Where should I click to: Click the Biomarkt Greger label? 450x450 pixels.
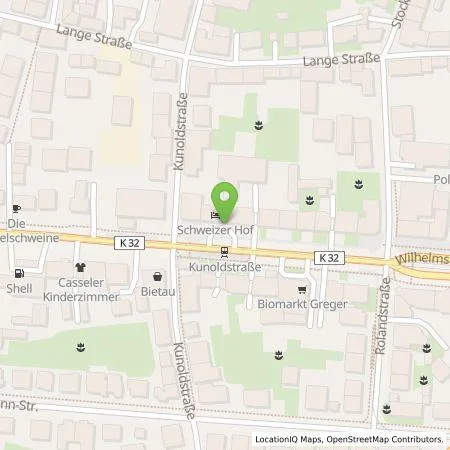tap(302, 304)
